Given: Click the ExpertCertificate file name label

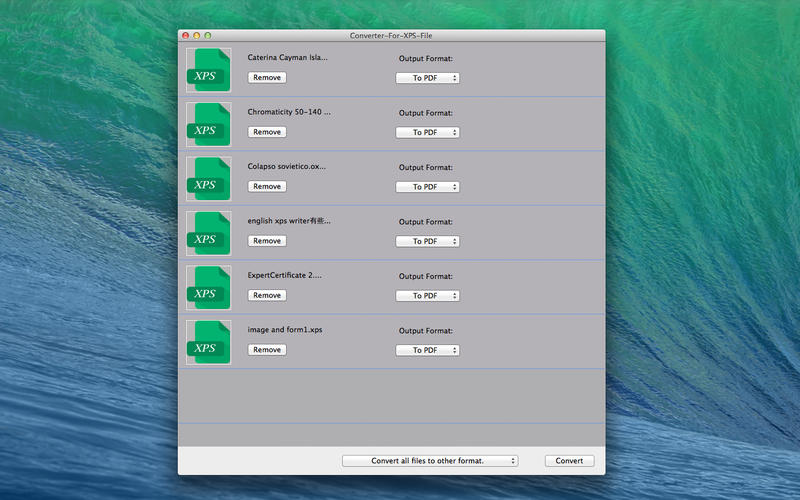Looking at the screenshot, I should pyautogui.click(x=285, y=275).
